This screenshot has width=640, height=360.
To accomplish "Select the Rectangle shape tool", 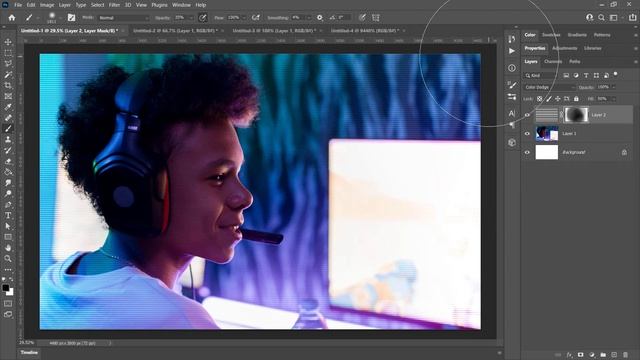I will (8, 237).
